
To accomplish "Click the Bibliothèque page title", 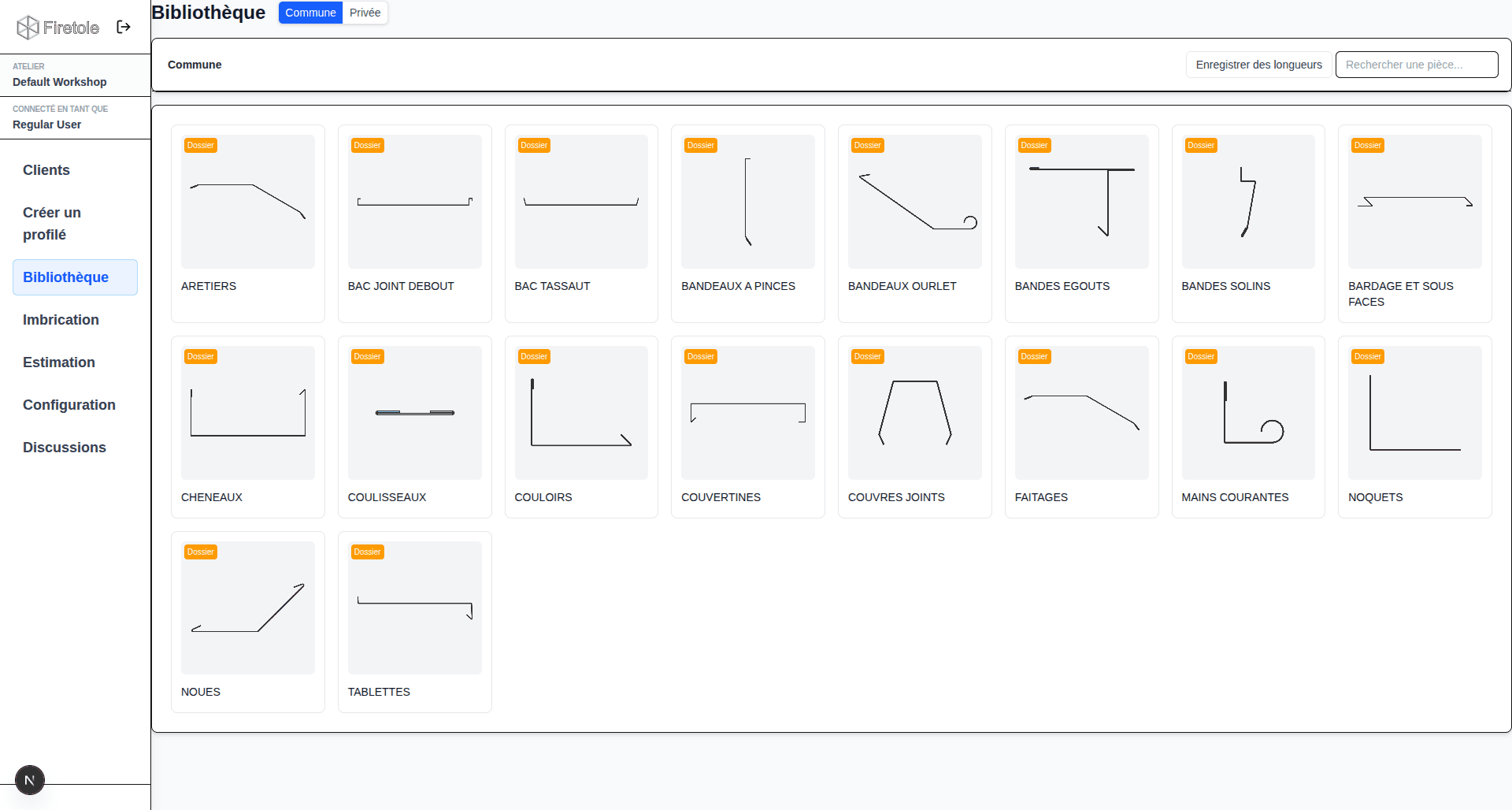I will (209, 13).
